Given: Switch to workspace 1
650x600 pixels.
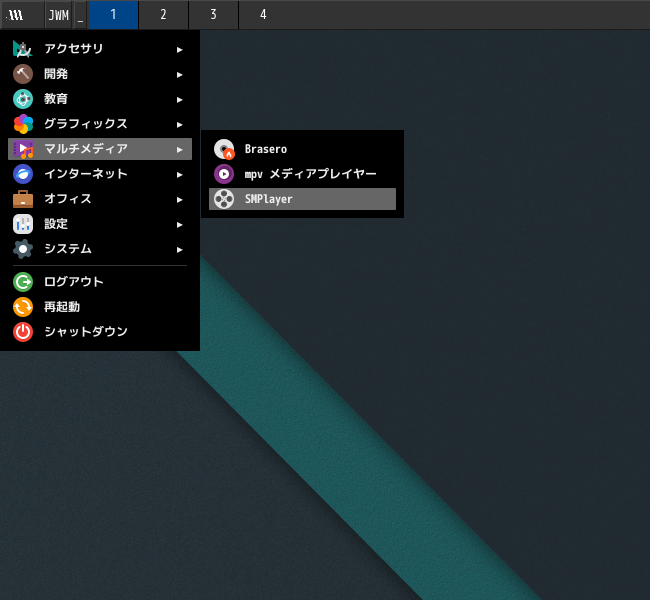Looking at the screenshot, I should click(113, 15).
